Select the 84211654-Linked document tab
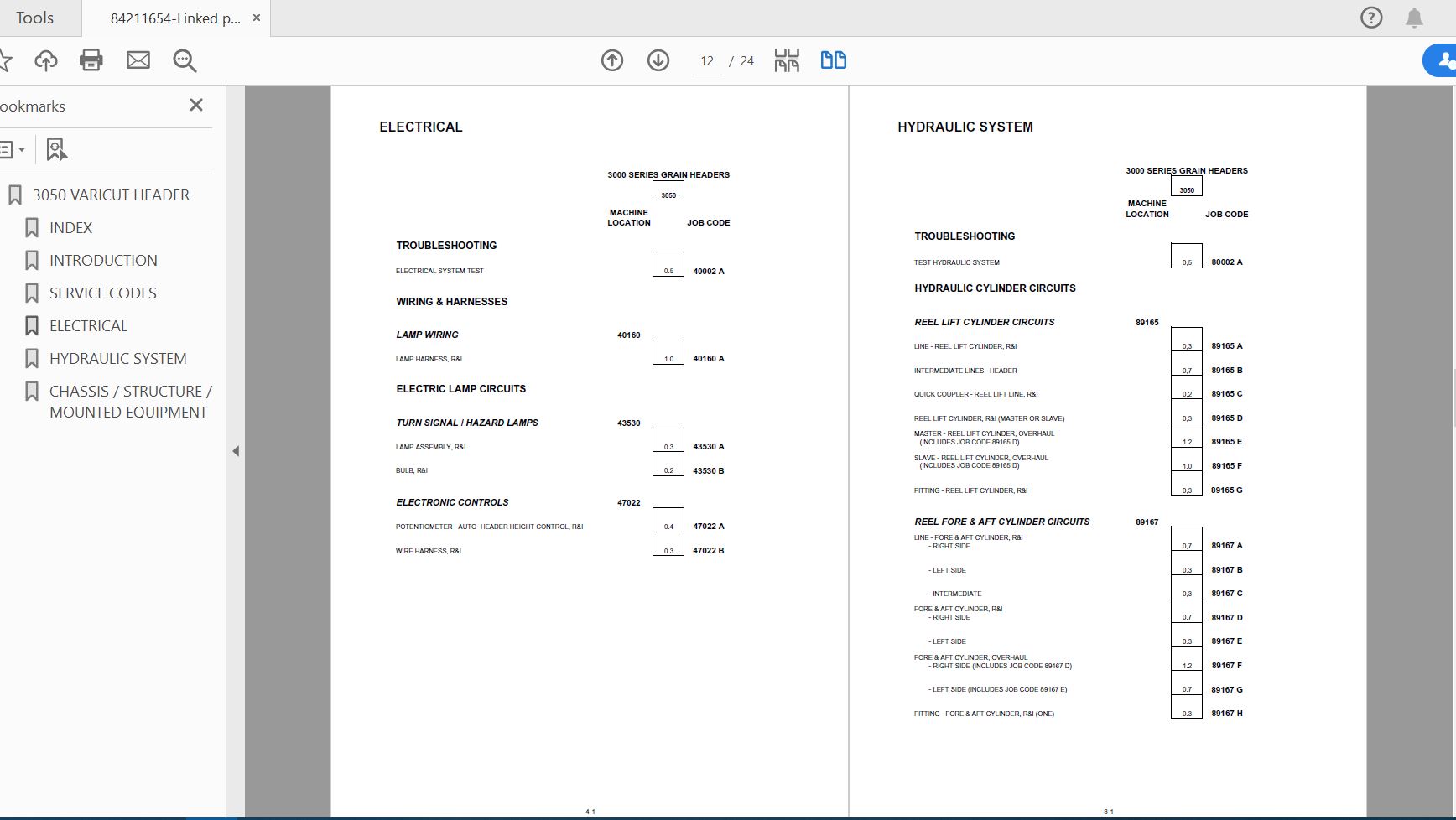 [x=175, y=18]
